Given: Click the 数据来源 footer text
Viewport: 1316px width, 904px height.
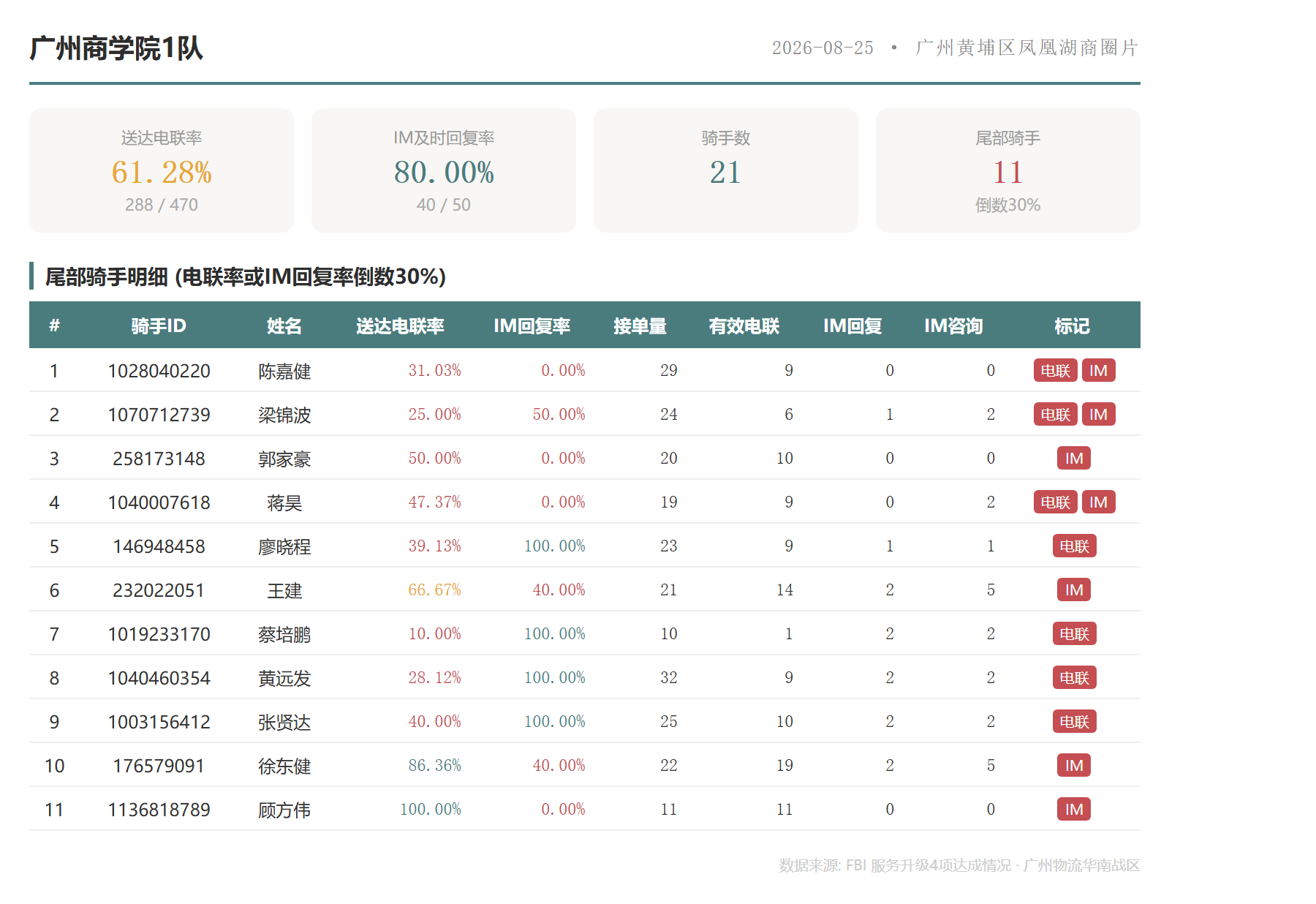Looking at the screenshot, I should [x=959, y=865].
